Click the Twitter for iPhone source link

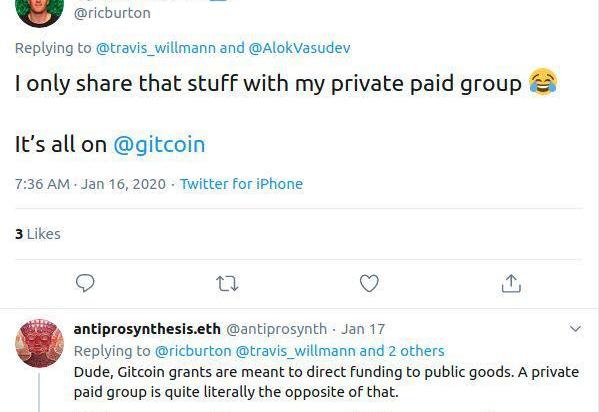[x=241, y=184]
